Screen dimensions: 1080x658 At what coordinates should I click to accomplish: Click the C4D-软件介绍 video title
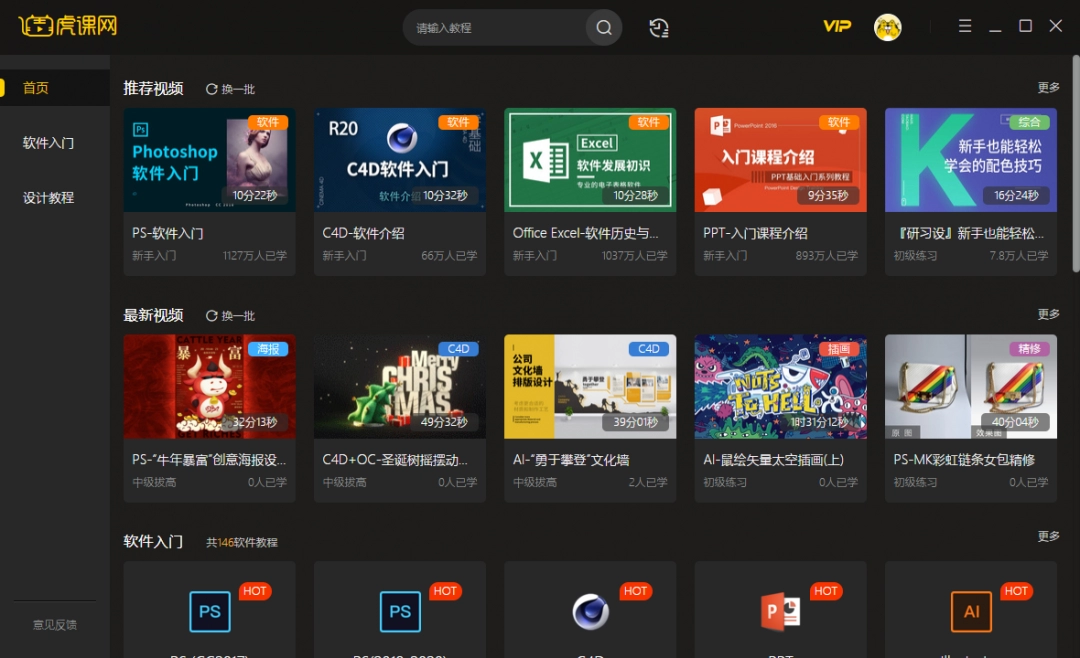point(364,234)
